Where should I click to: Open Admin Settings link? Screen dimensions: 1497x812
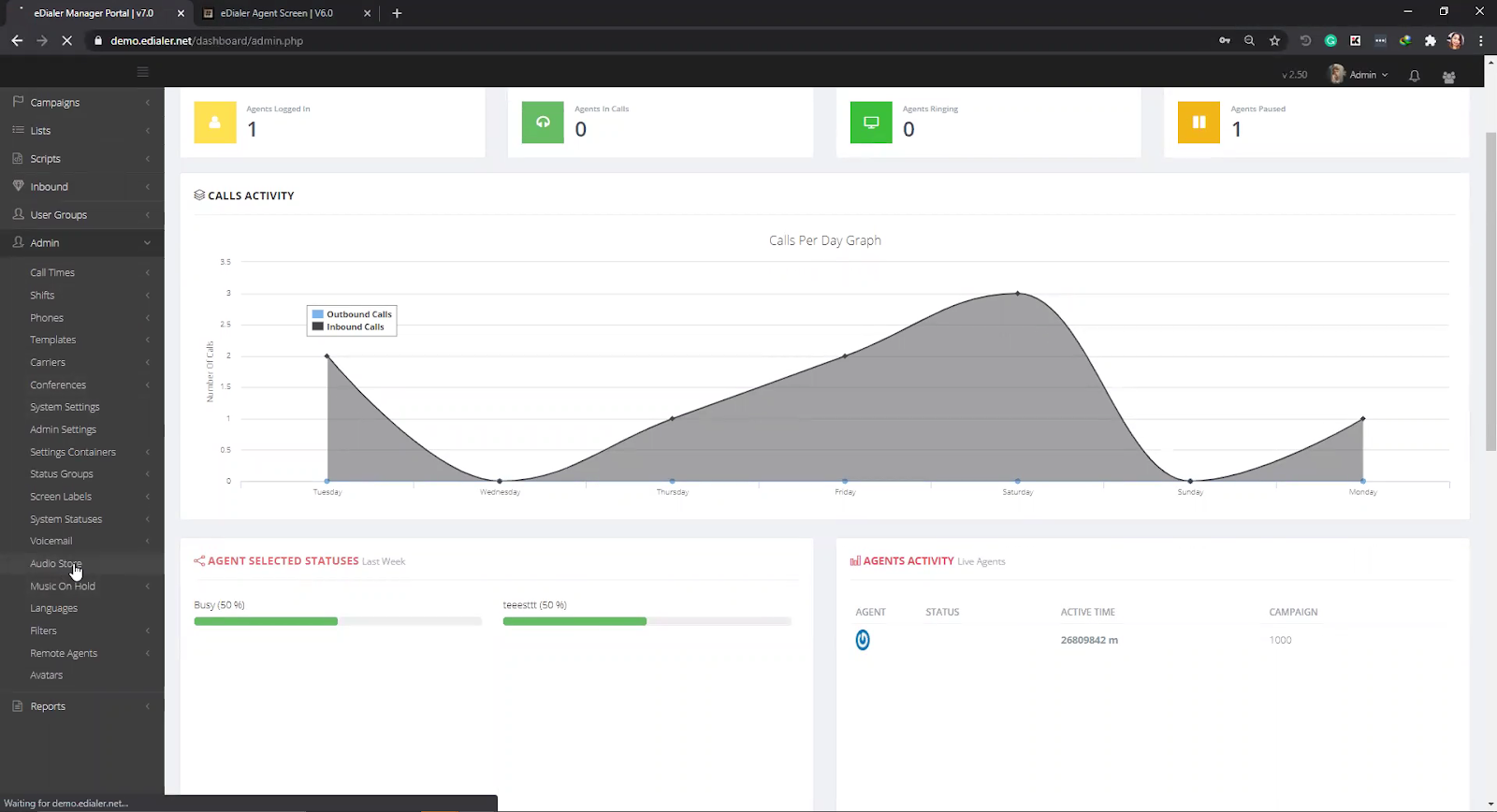coord(63,429)
